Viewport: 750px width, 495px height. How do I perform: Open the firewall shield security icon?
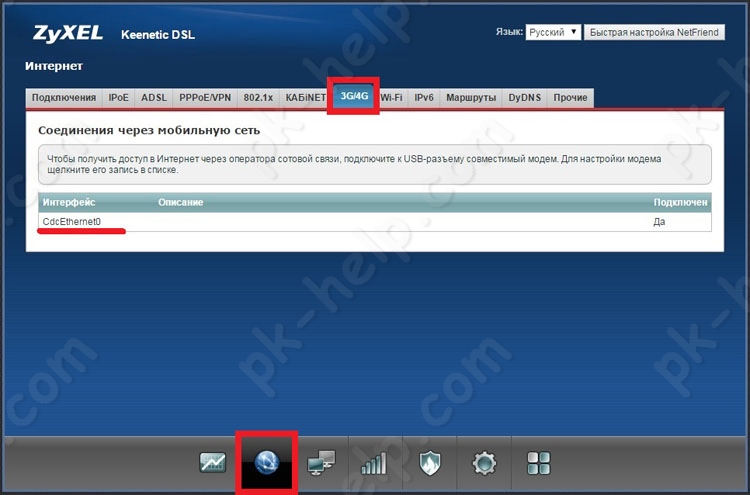430,463
